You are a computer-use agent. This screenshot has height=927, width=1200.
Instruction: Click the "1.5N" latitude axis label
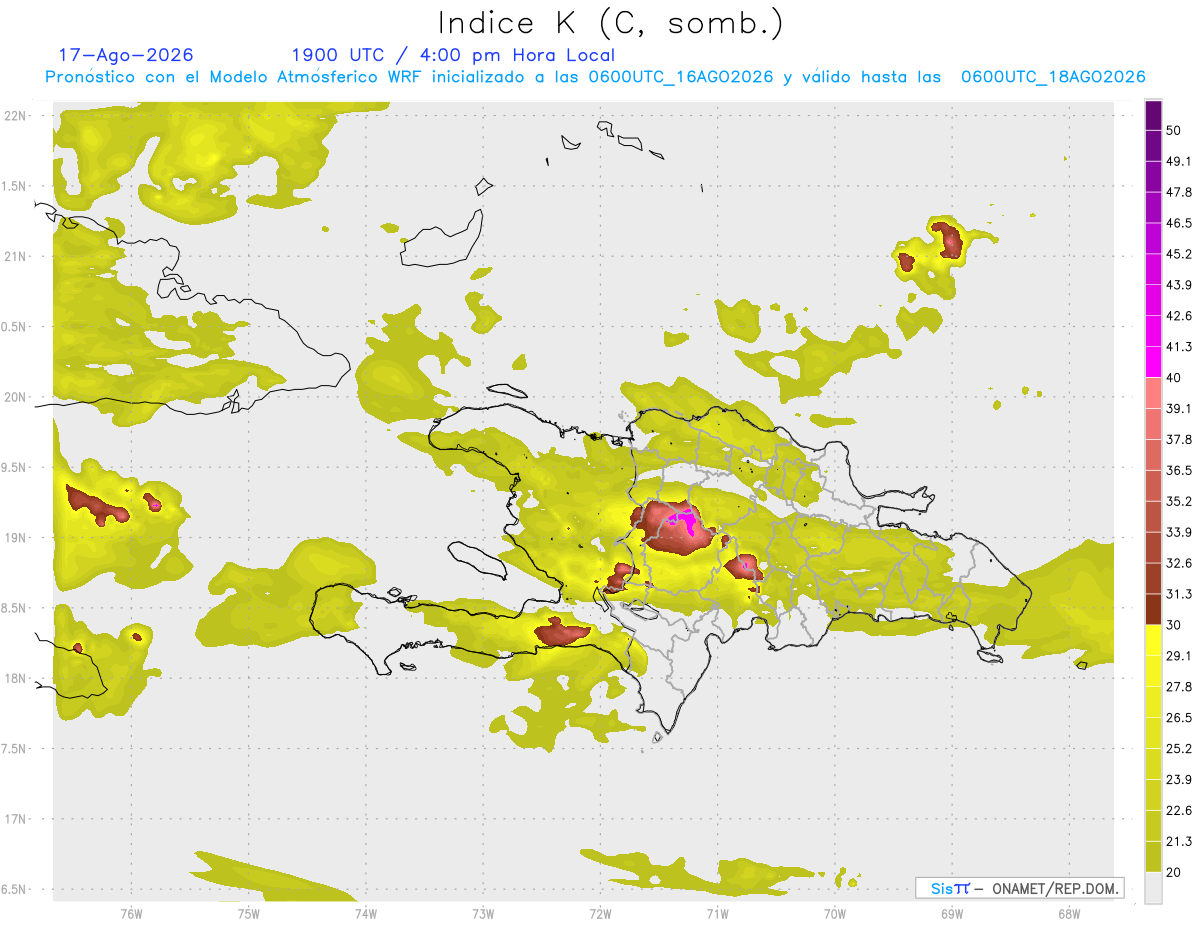tap(13, 186)
